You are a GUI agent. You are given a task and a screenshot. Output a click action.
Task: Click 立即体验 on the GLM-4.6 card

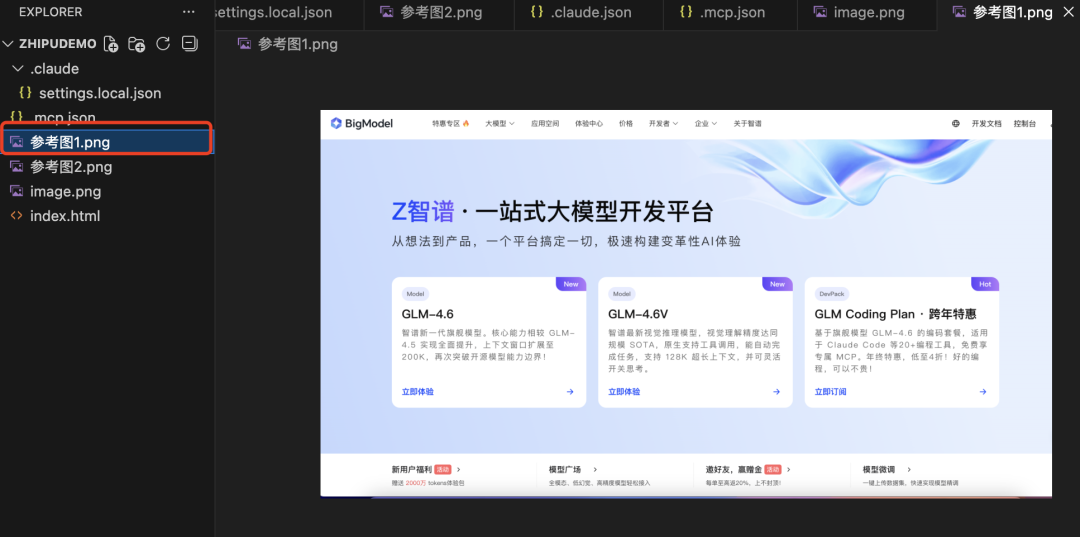click(417, 392)
